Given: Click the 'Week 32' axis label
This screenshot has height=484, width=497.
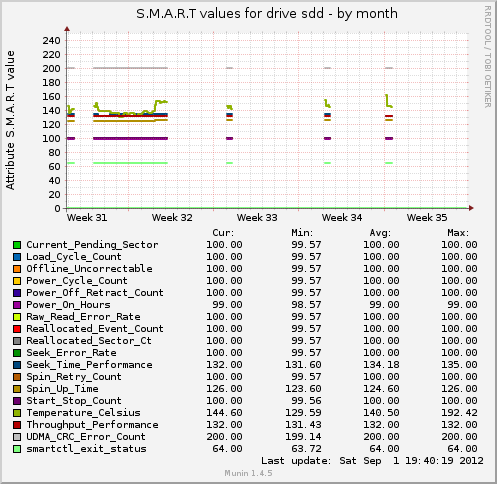Looking at the screenshot, I should pyautogui.click(x=172, y=218).
